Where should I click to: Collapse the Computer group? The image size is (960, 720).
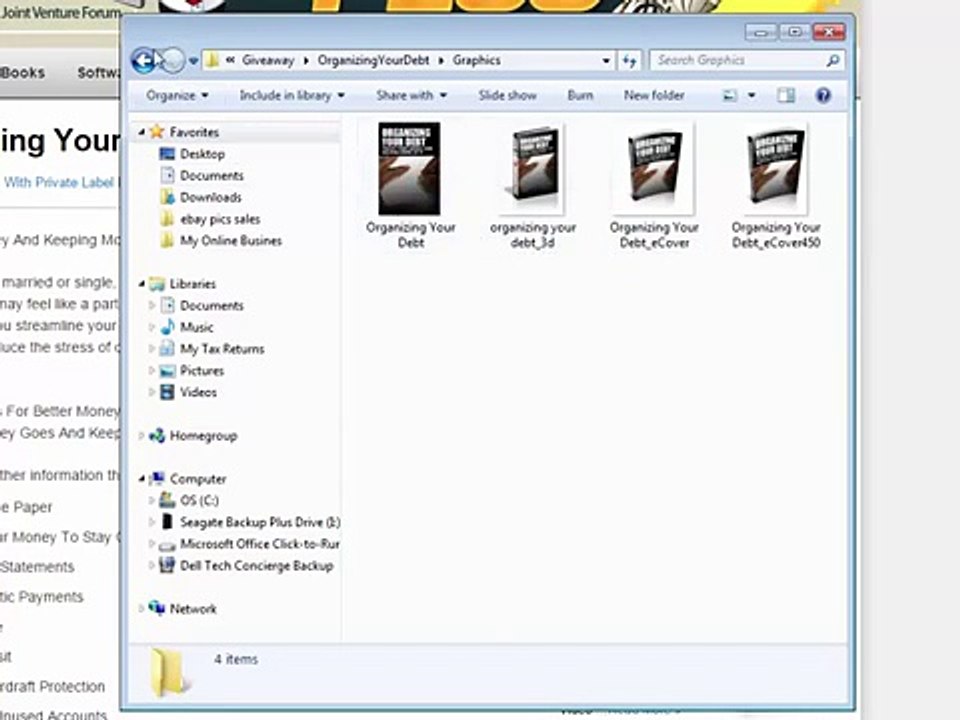[x=141, y=479]
